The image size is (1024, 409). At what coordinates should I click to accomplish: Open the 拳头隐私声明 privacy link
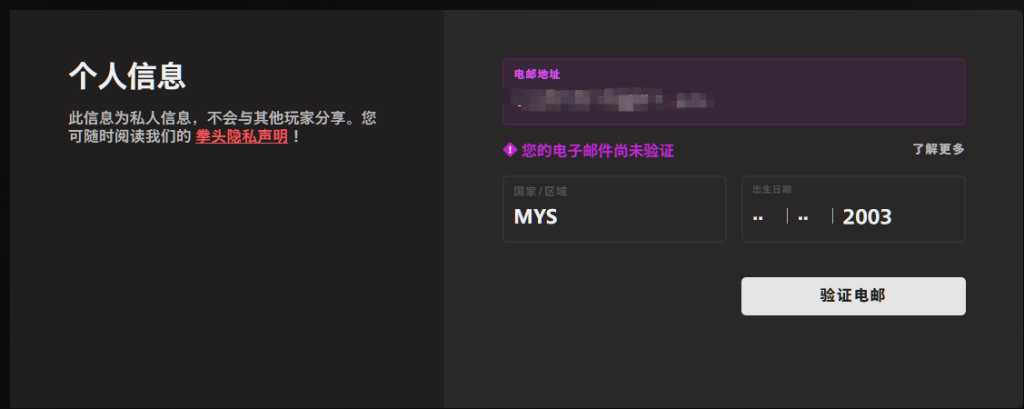(x=242, y=137)
